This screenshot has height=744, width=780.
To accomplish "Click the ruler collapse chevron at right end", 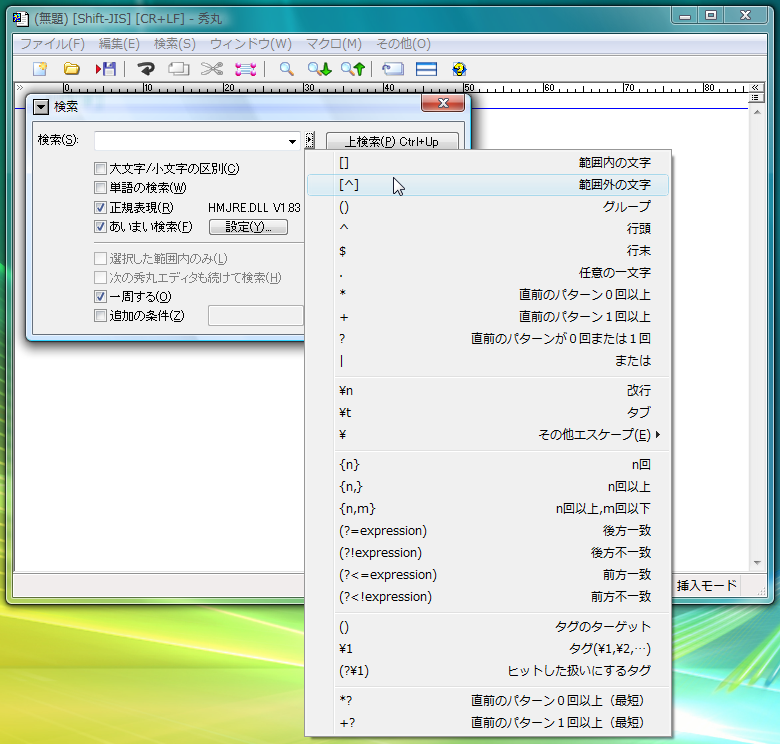I will click(x=755, y=88).
